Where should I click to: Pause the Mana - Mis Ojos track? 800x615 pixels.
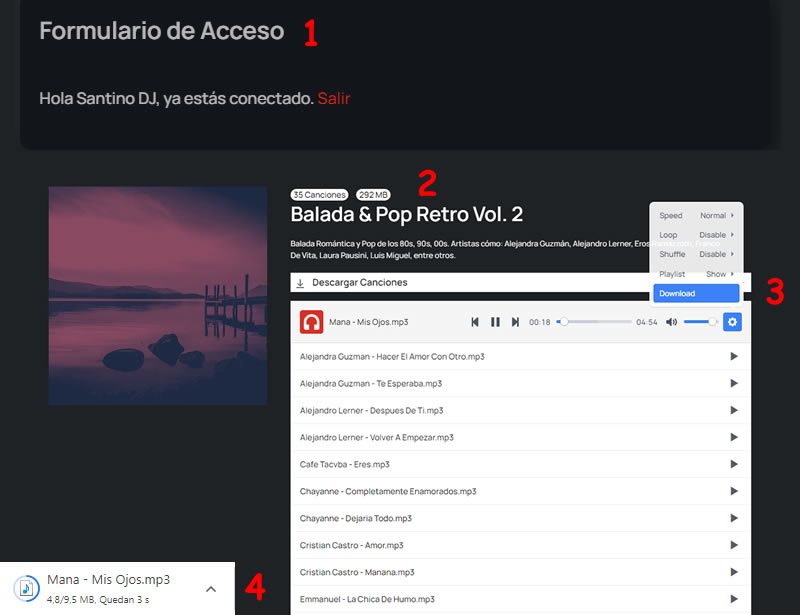coord(495,322)
